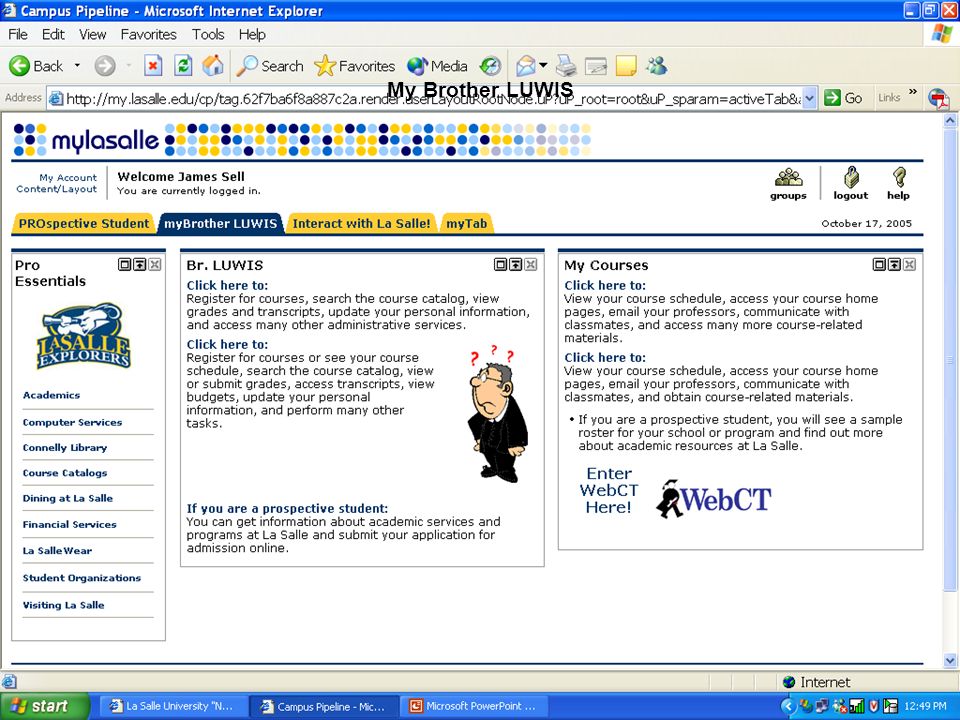
Task: Open the Help menu
Action: coord(252,34)
